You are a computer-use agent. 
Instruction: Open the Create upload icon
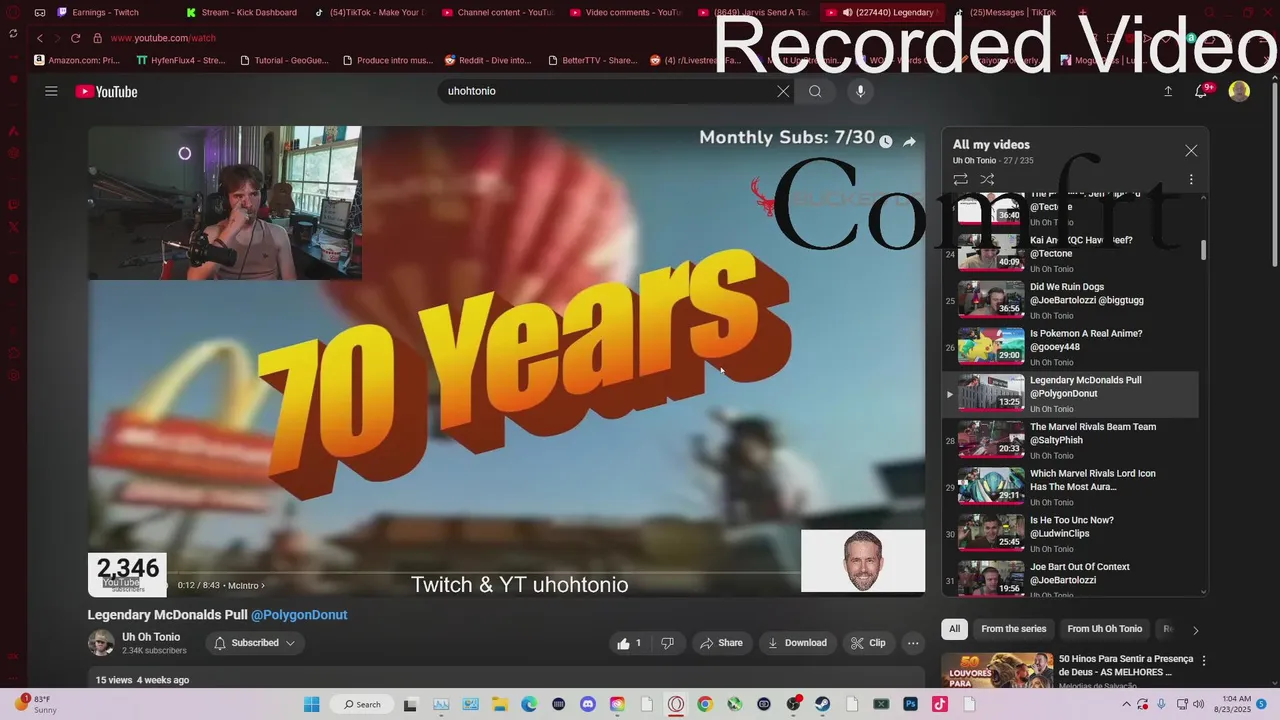click(1168, 91)
